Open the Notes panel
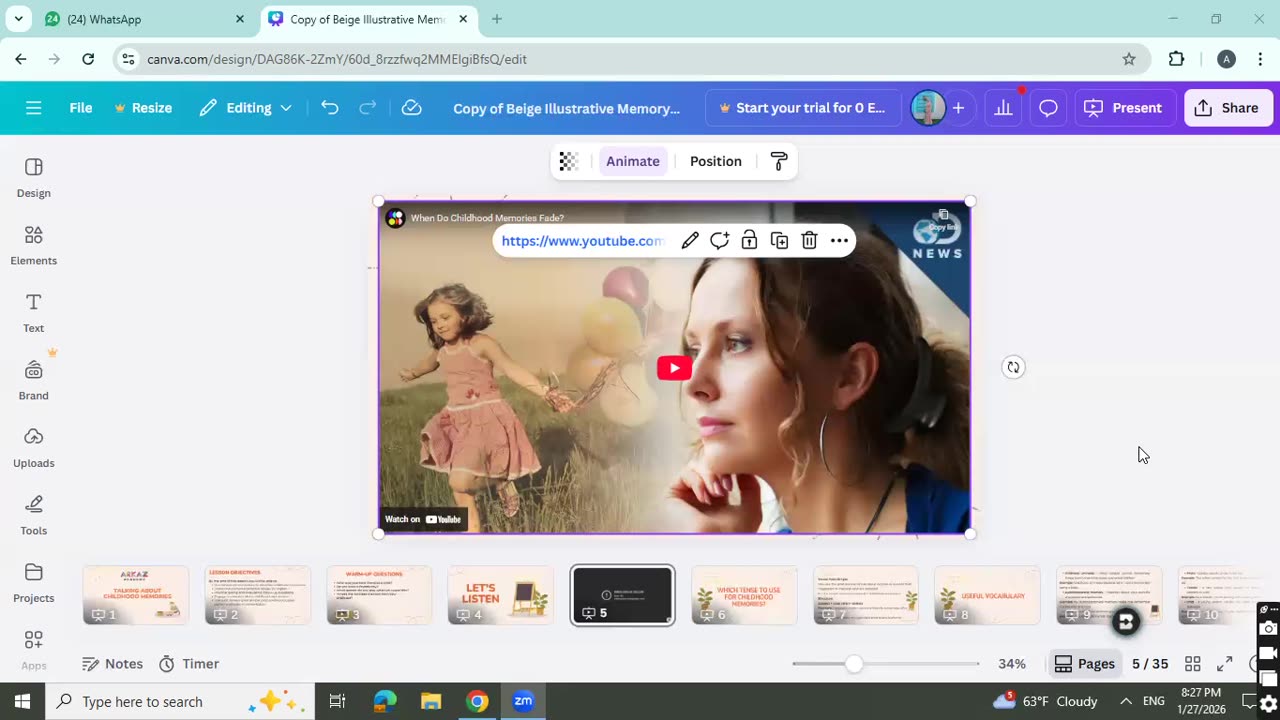The image size is (1280, 720). pyautogui.click(x=112, y=664)
